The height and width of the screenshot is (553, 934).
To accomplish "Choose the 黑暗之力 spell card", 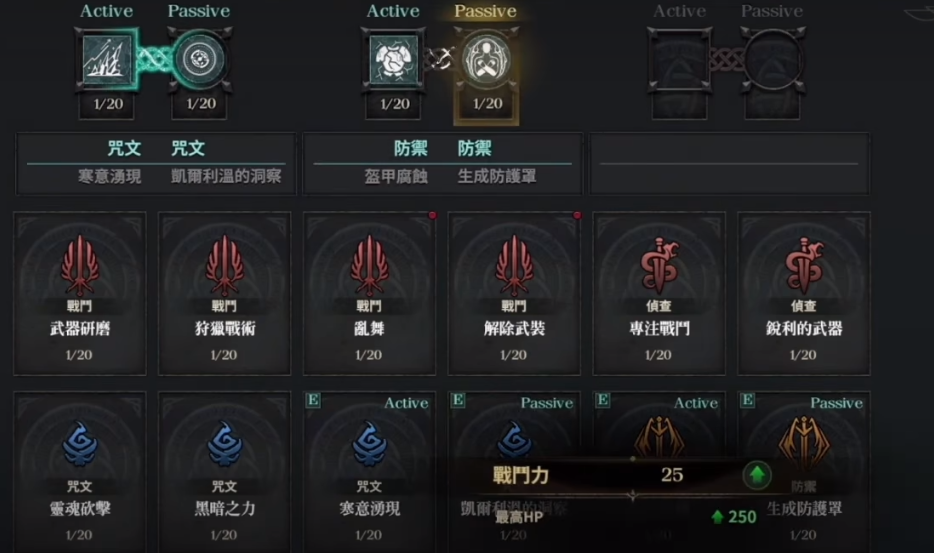I will pos(225,472).
